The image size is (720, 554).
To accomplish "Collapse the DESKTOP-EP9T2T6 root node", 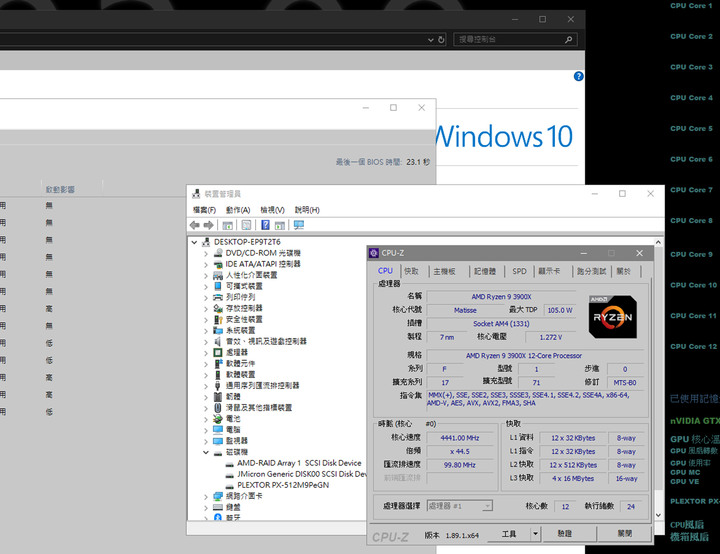I will (194, 242).
